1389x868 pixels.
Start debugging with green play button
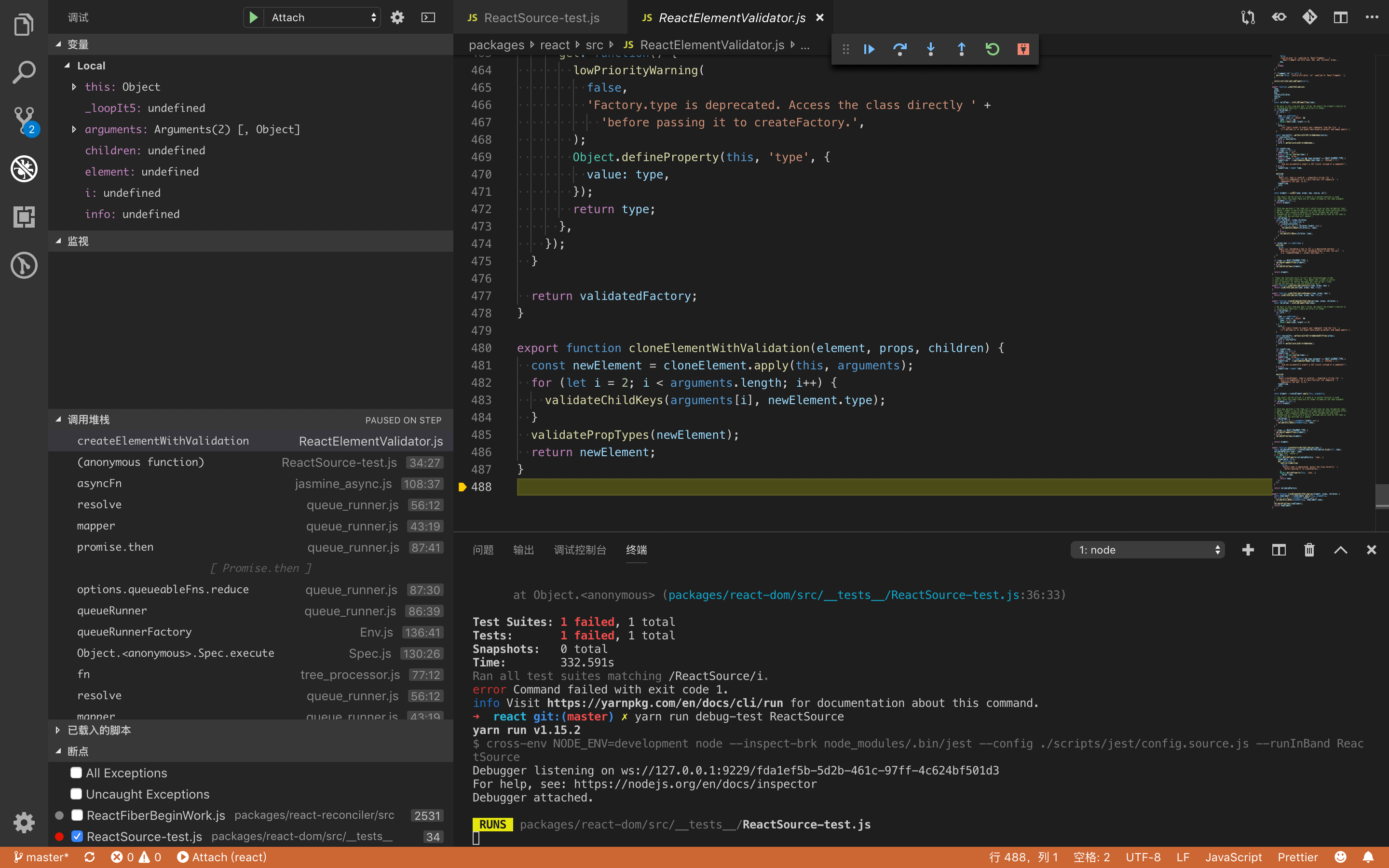click(253, 17)
